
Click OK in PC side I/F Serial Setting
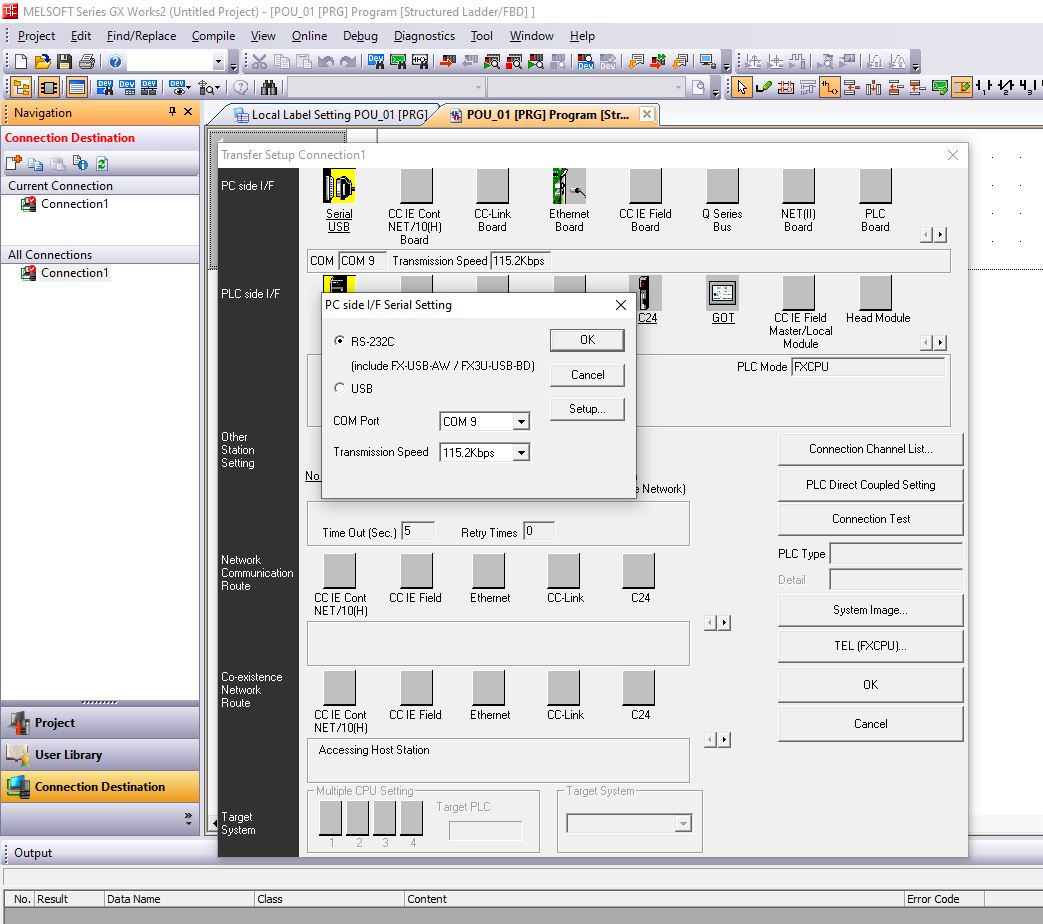tap(587, 339)
